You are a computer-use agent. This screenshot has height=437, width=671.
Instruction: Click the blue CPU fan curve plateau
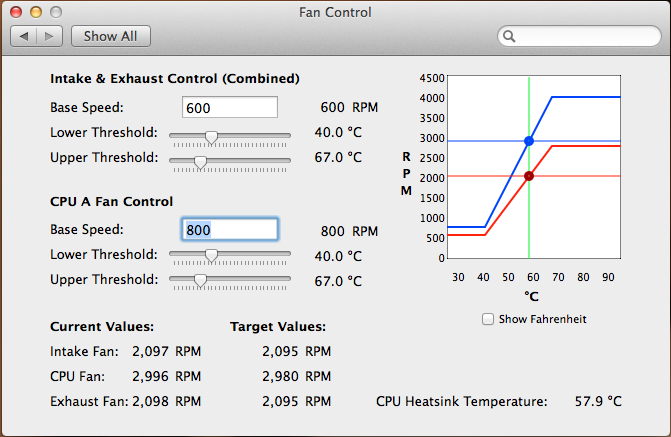(586, 97)
